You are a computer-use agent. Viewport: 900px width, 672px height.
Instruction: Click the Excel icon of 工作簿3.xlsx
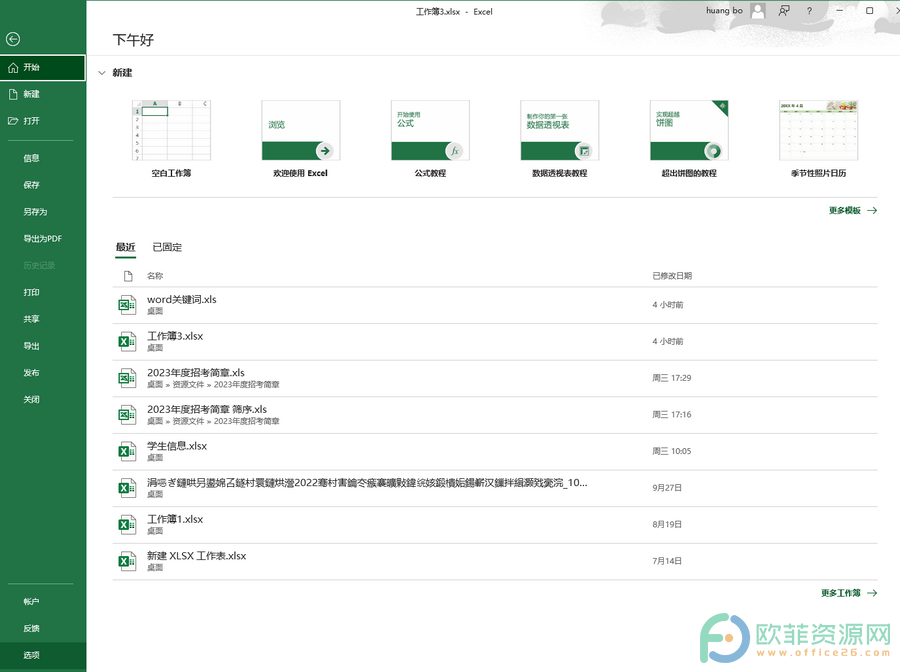[127, 341]
